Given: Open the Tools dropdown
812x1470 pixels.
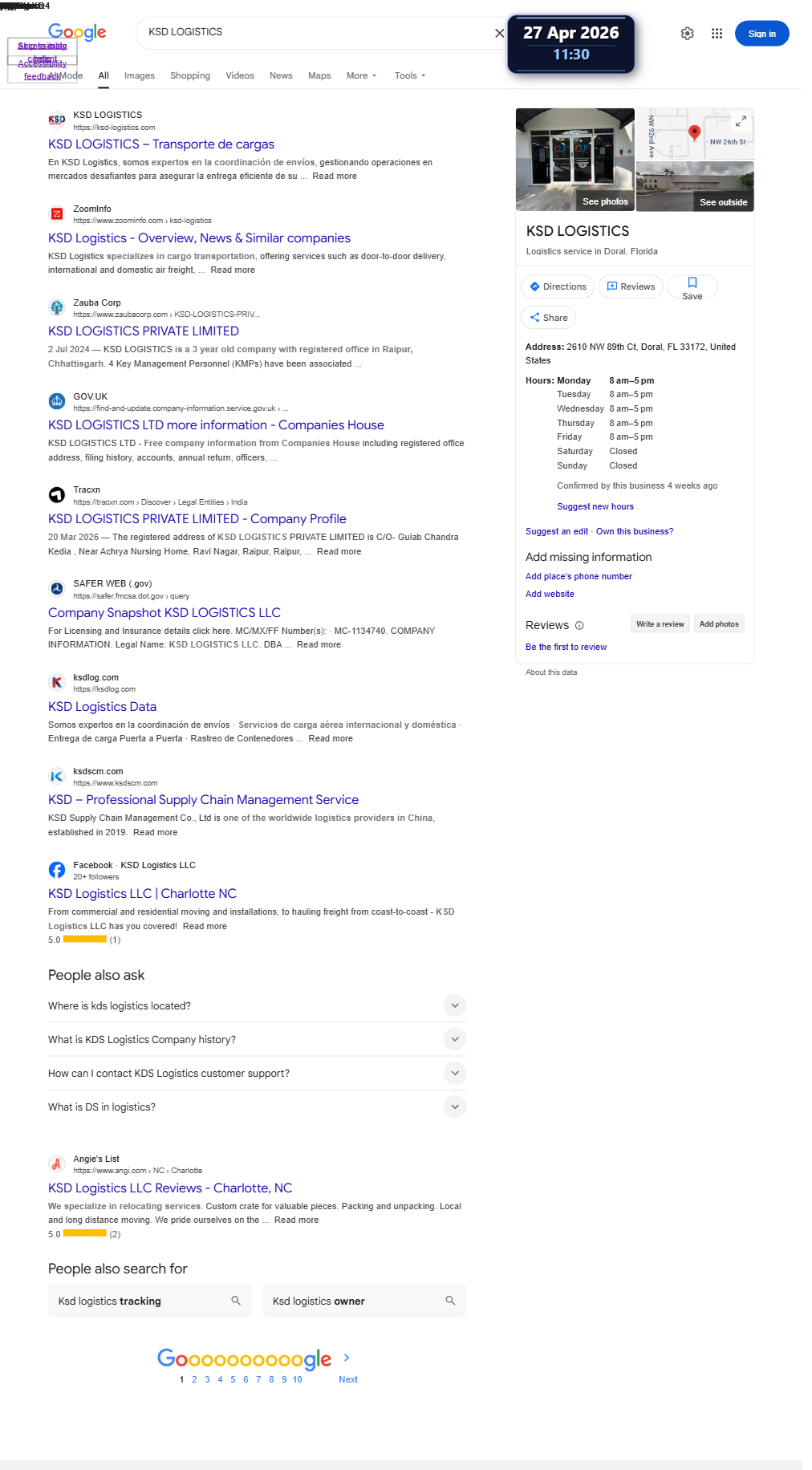Looking at the screenshot, I should pos(410,75).
